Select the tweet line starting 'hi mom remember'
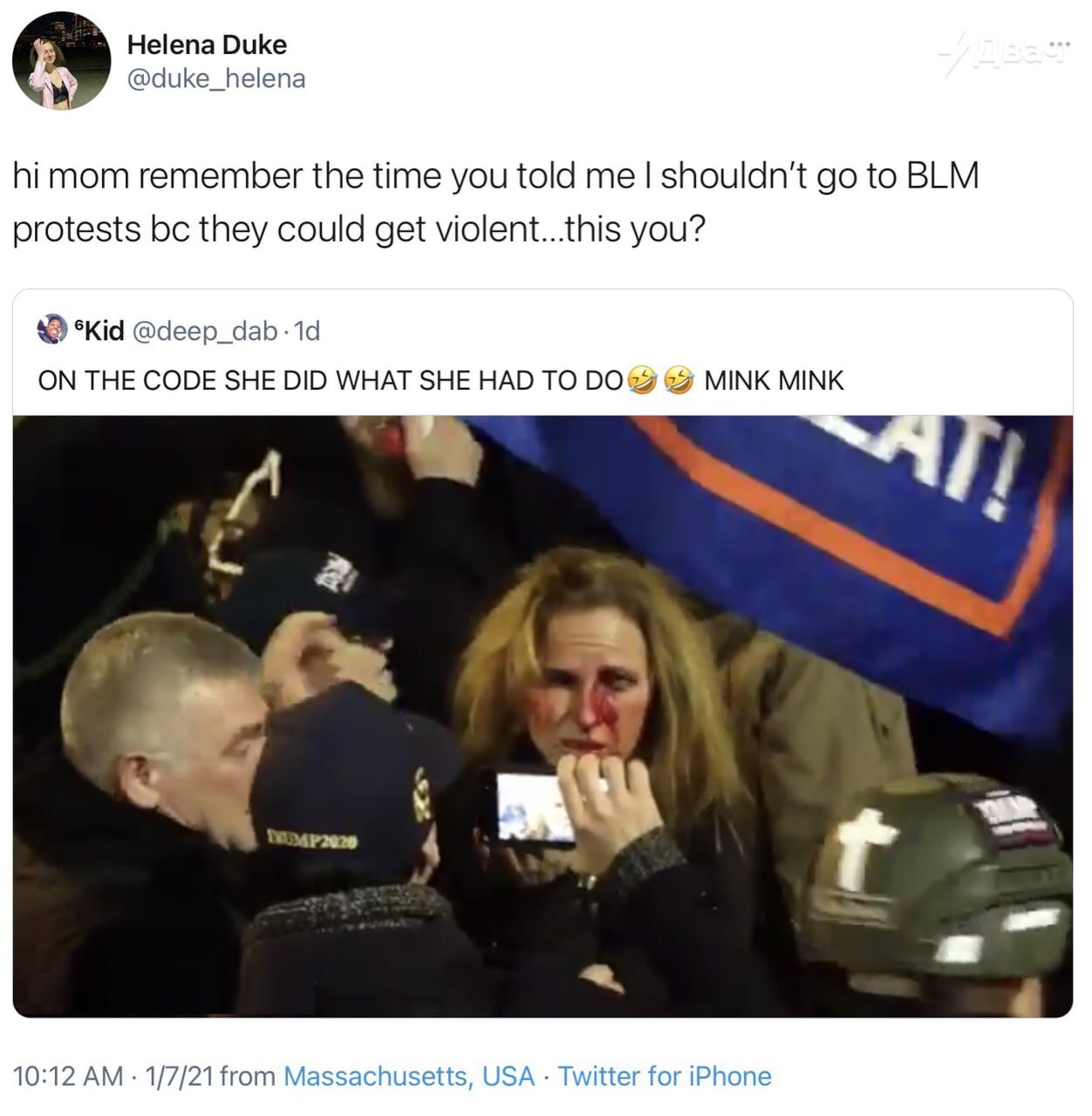This screenshot has height=1116, width=1092. click(495, 175)
